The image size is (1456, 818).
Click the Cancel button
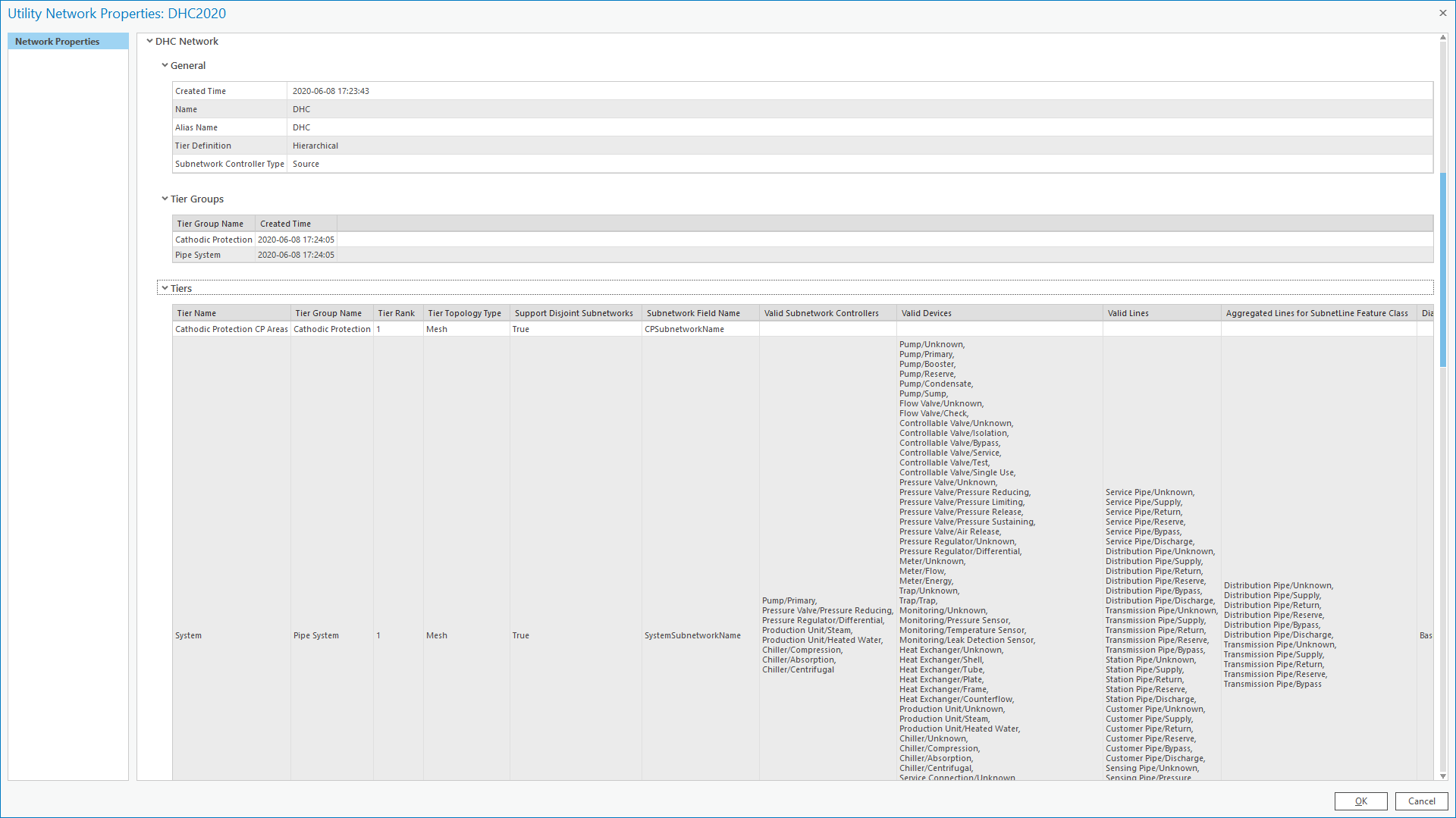tap(1421, 801)
